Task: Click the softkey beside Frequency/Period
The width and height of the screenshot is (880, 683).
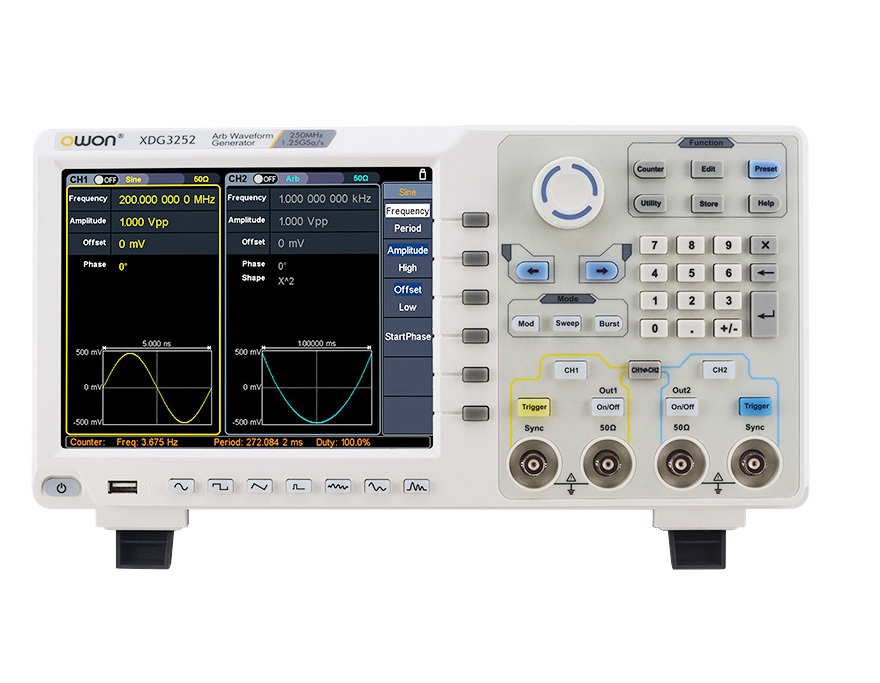Action: pyautogui.click(x=475, y=220)
